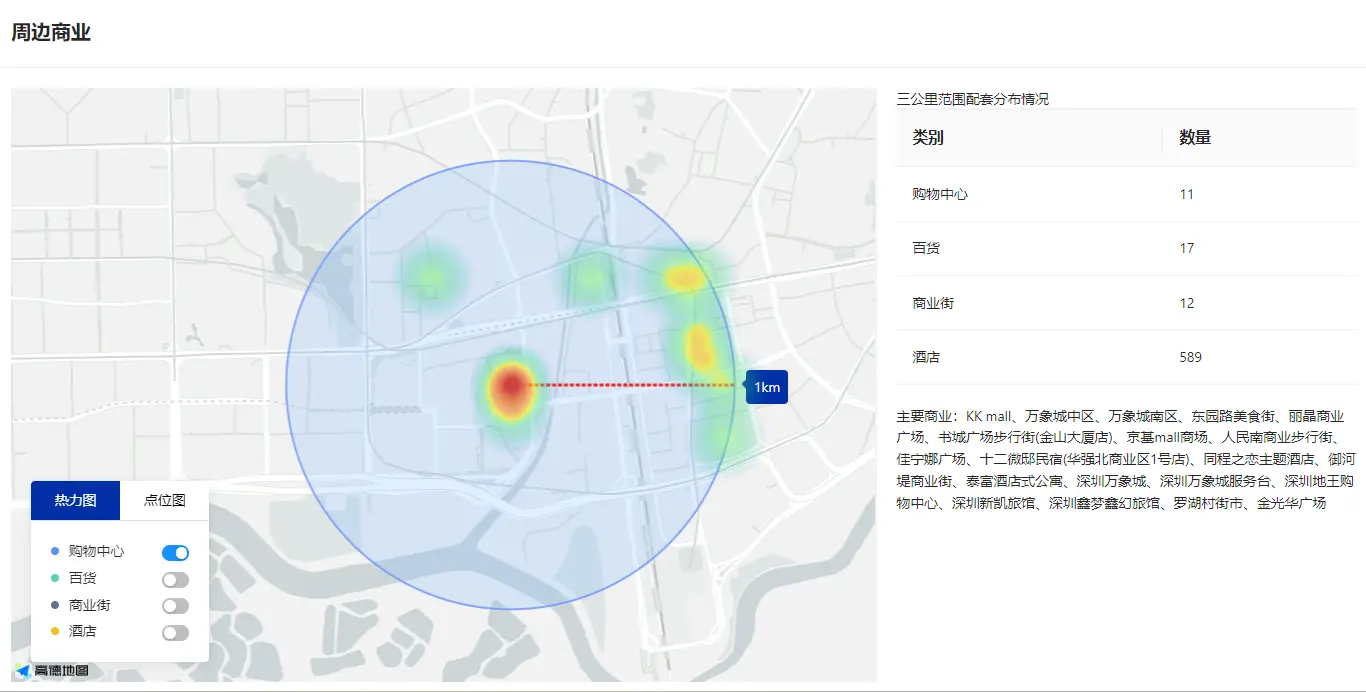The image size is (1366, 692).
Task: Switch to the 点位图 tab
Action: pos(164,500)
